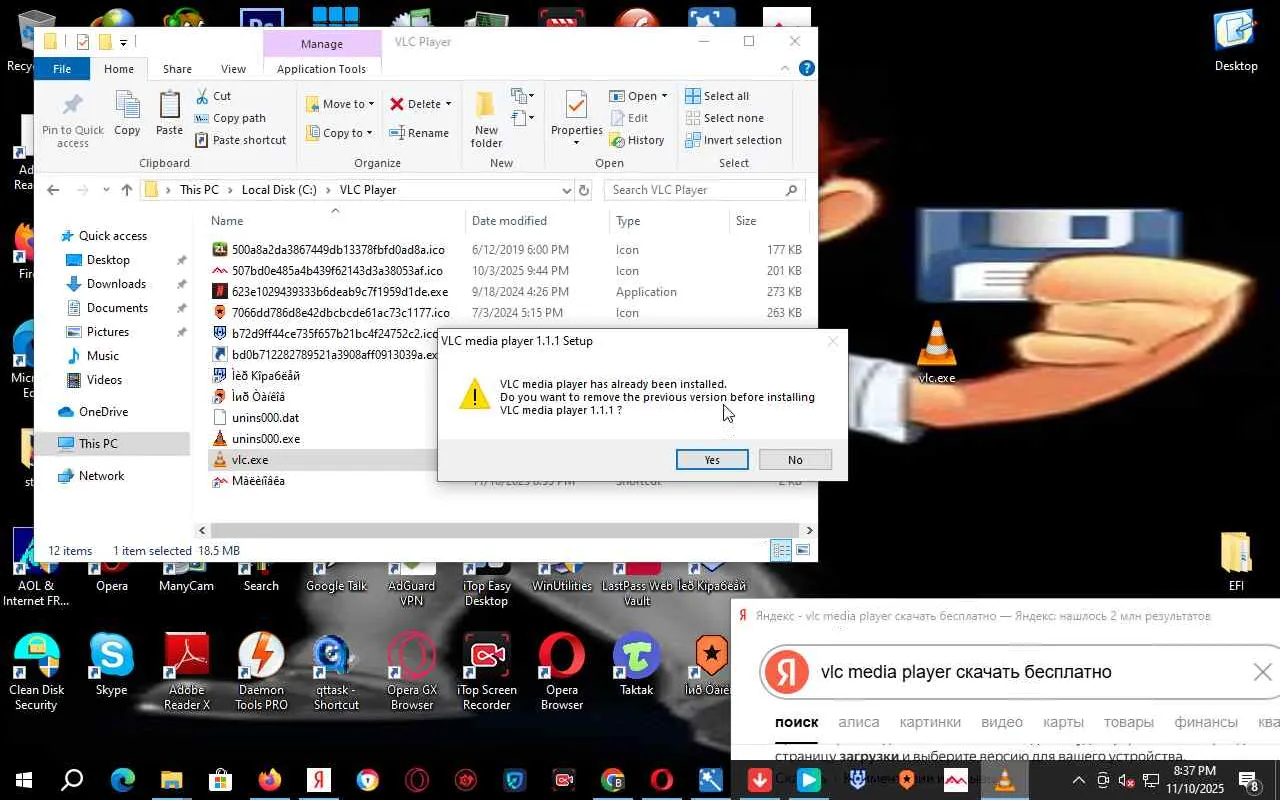Click the Paste icon in the ribbon

click(169, 113)
